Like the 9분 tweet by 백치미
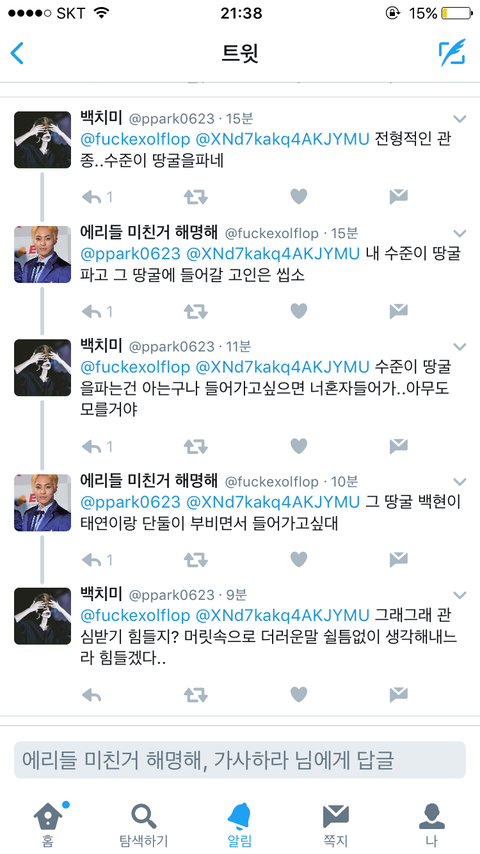The width and height of the screenshot is (480, 854). [299, 694]
